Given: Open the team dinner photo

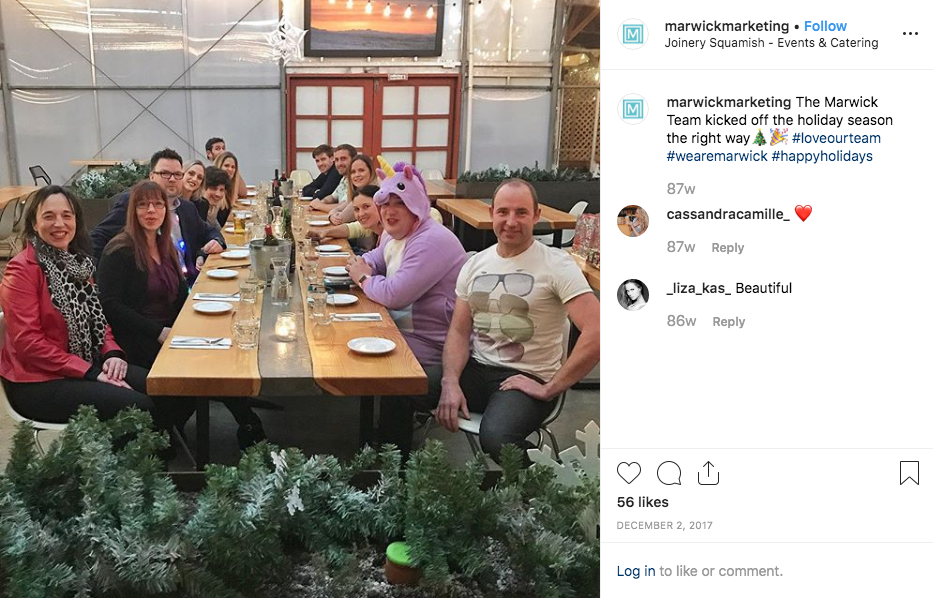Looking at the screenshot, I should pyautogui.click(x=300, y=299).
